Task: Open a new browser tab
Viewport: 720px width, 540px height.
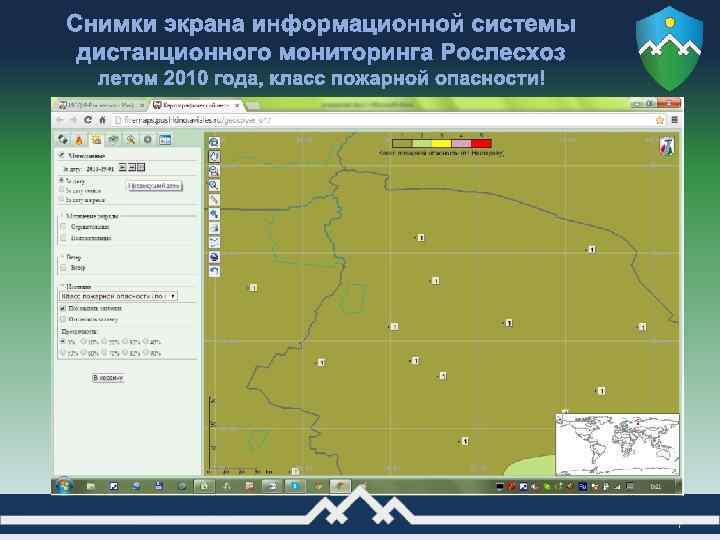Action: click(x=254, y=106)
